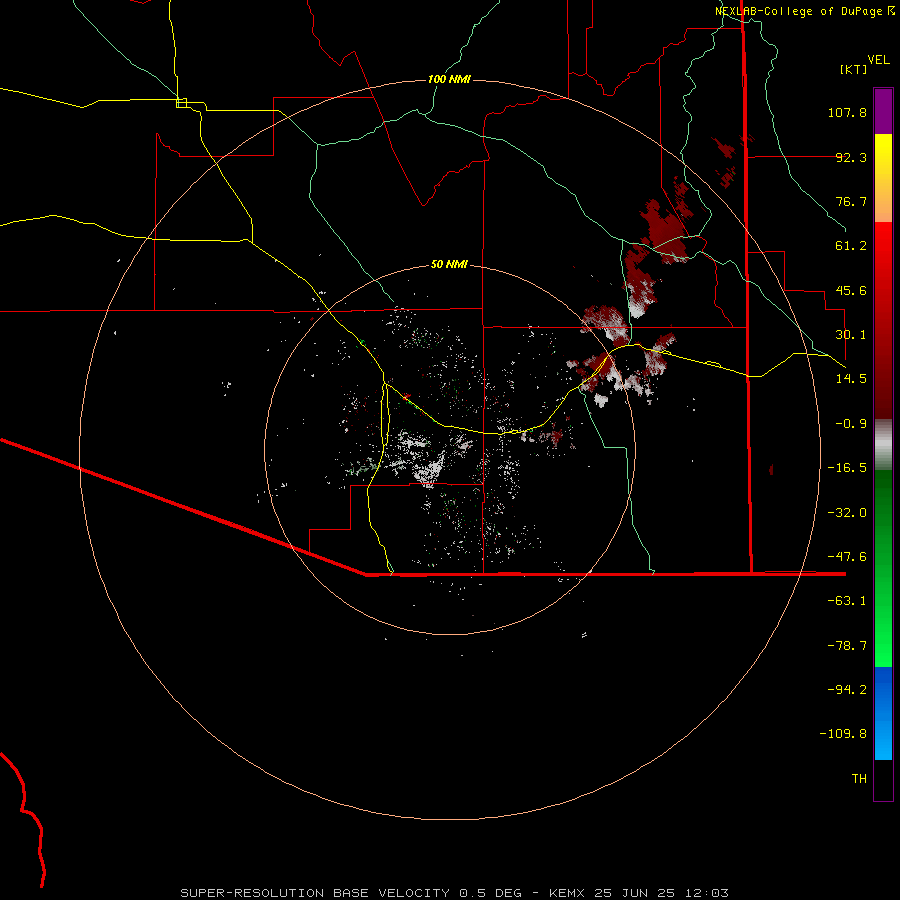Pick the gray near-zero color bar segment
The width and height of the screenshot is (900, 900).
[x=883, y=445]
